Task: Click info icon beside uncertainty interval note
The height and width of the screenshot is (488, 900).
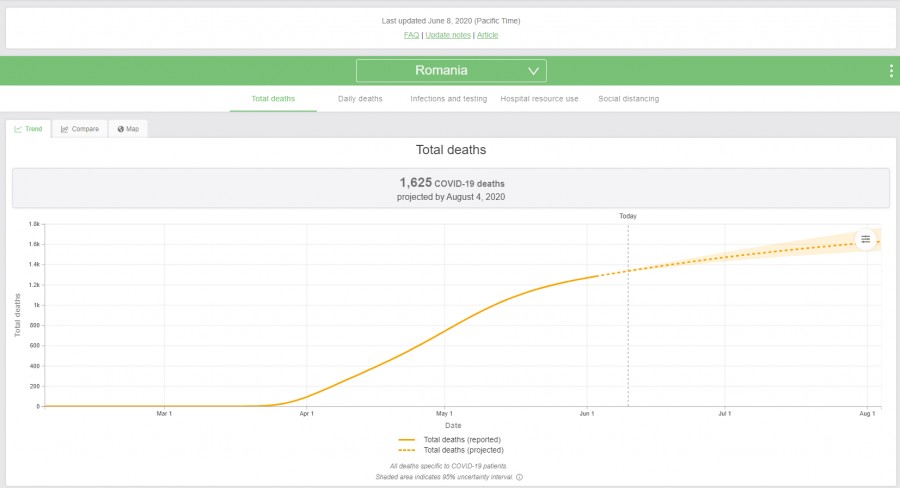Action: pyautogui.click(x=519, y=477)
